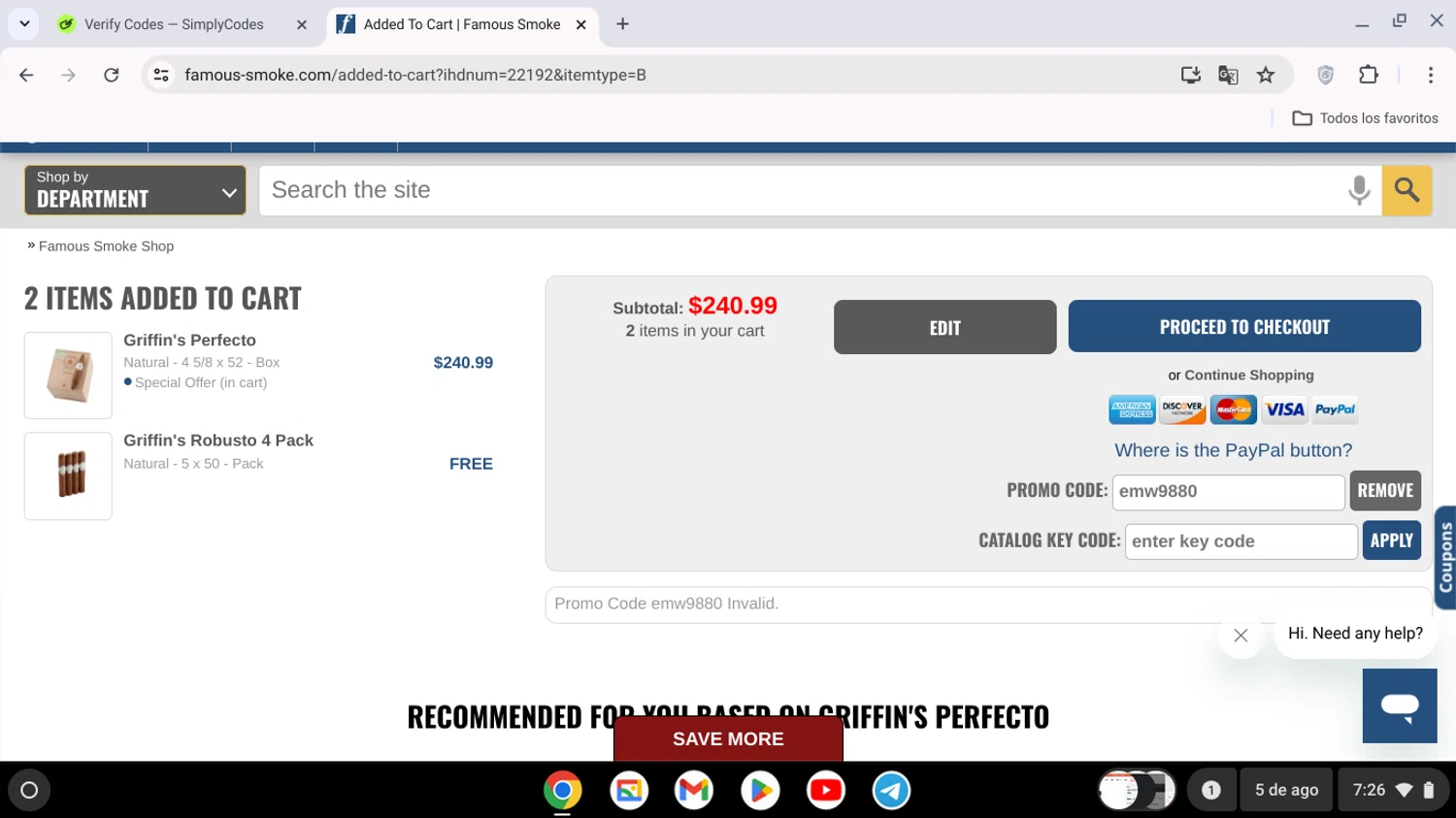Click catalog key code input field
This screenshot has width=1456, height=818.
coord(1241,541)
